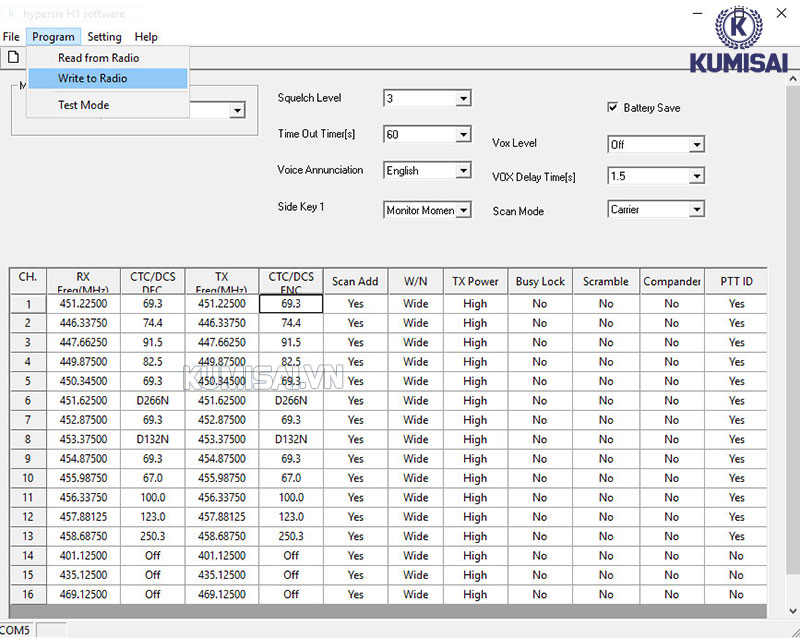Toggle the Battery Save checkbox
The height and width of the screenshot is (638, 800).
[613, 107]
